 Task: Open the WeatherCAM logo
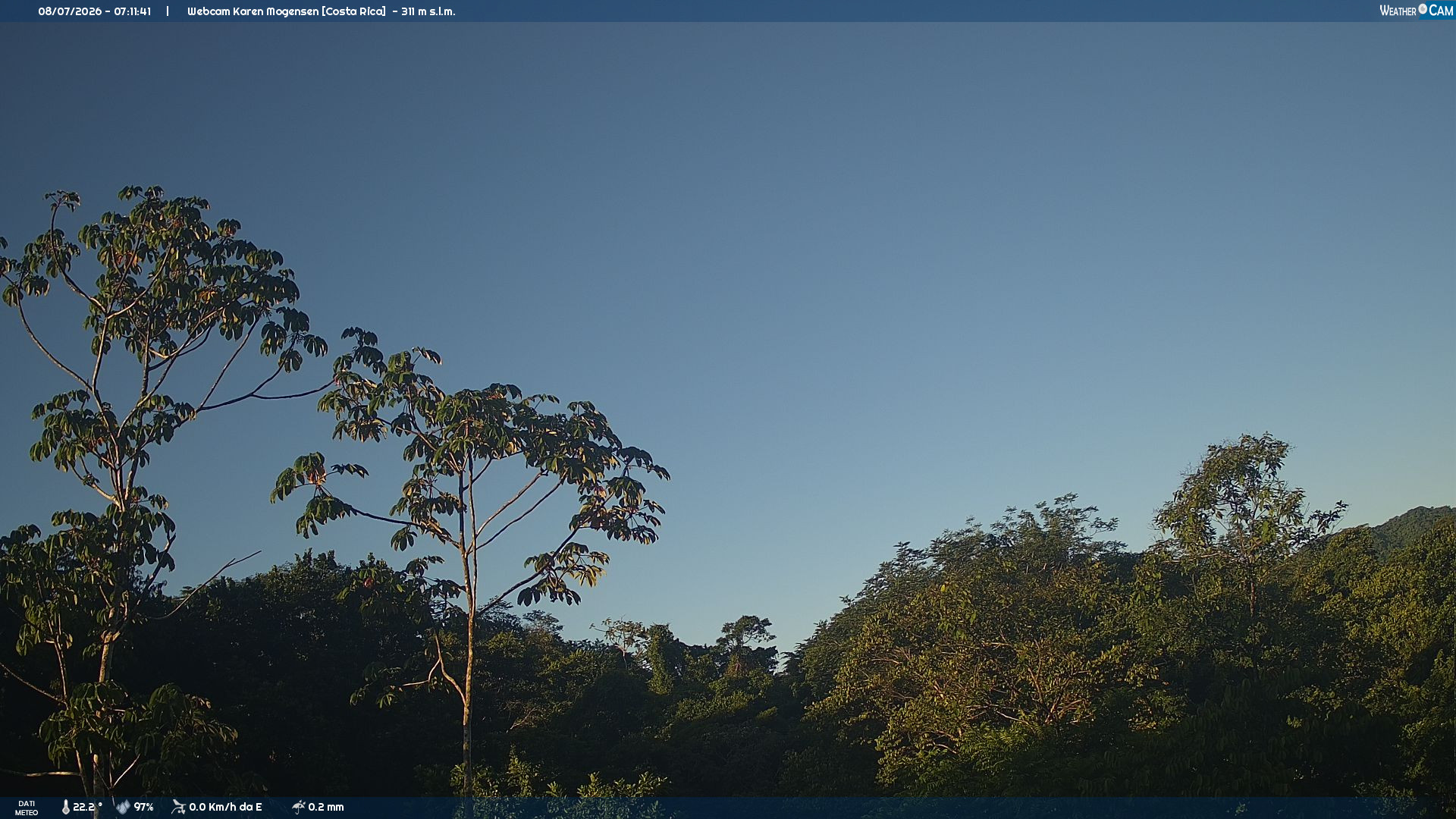tap(1416, 11)
